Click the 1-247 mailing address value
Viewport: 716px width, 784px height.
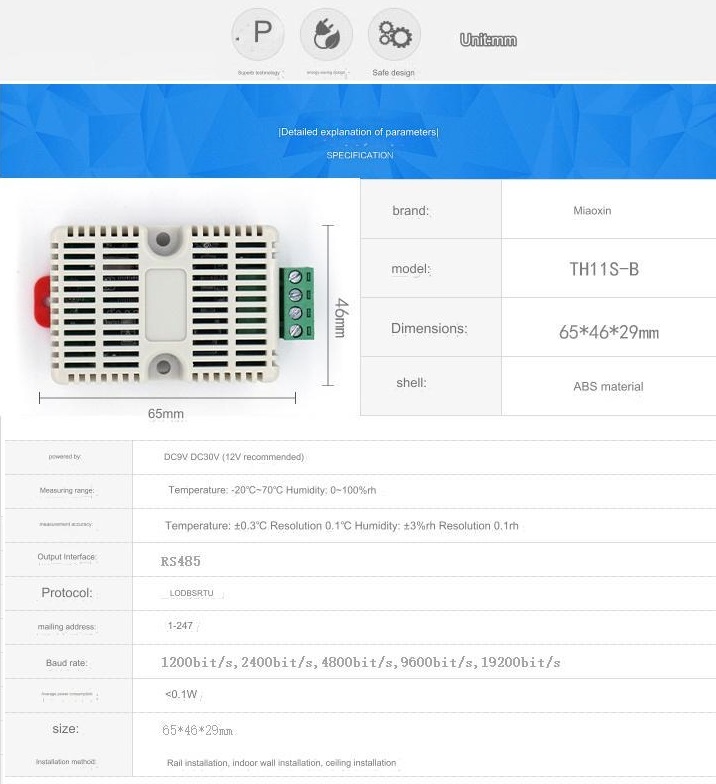pos(180,626)
